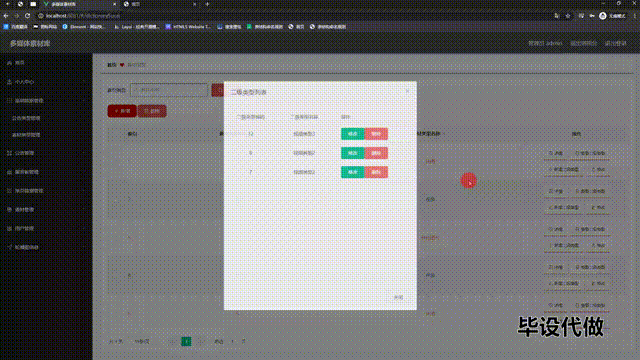Click the browser back arrow

coord(6,16)
